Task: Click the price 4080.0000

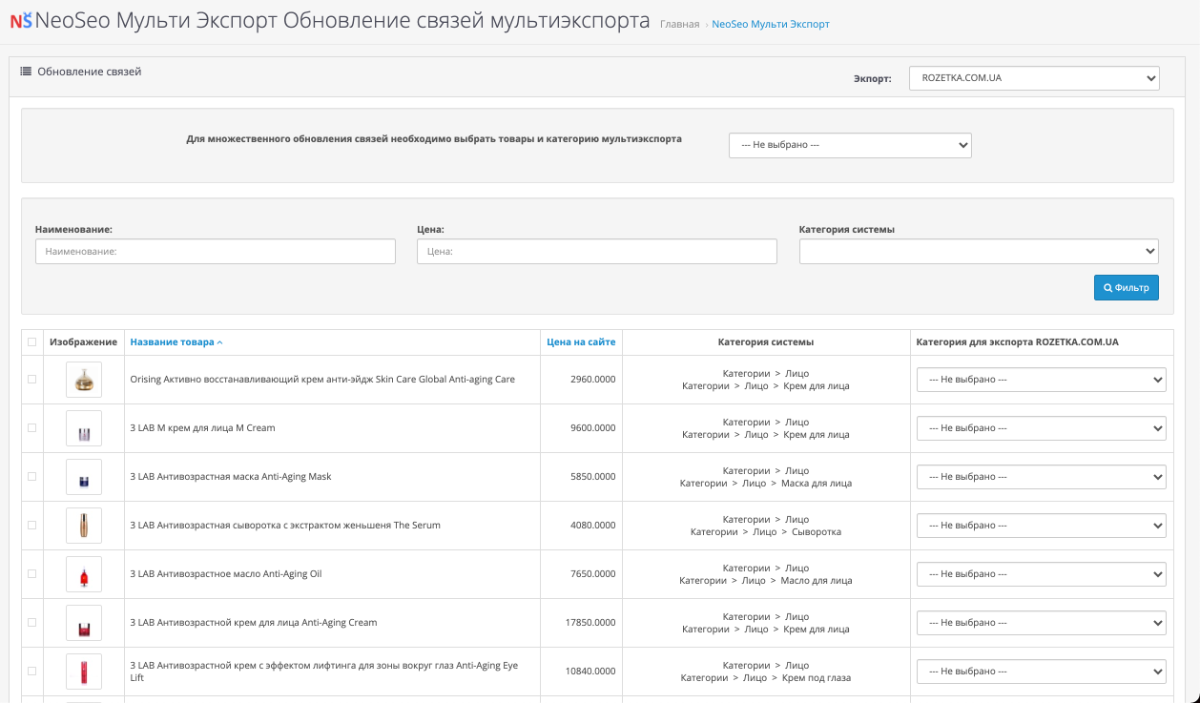Action: click(x=593, y=525)
